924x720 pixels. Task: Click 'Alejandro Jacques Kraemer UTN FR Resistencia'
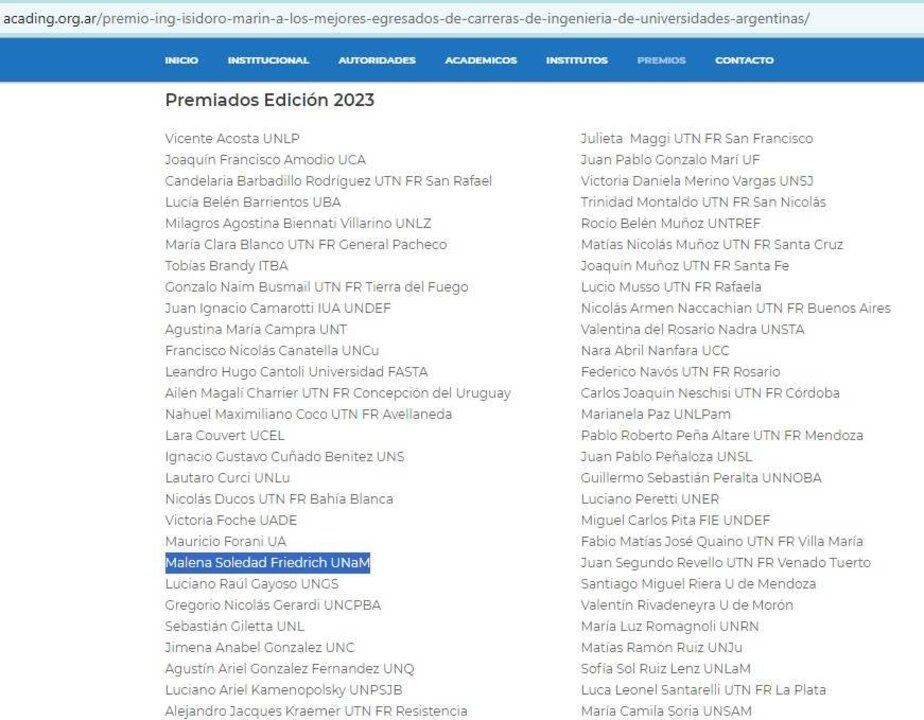316,711
